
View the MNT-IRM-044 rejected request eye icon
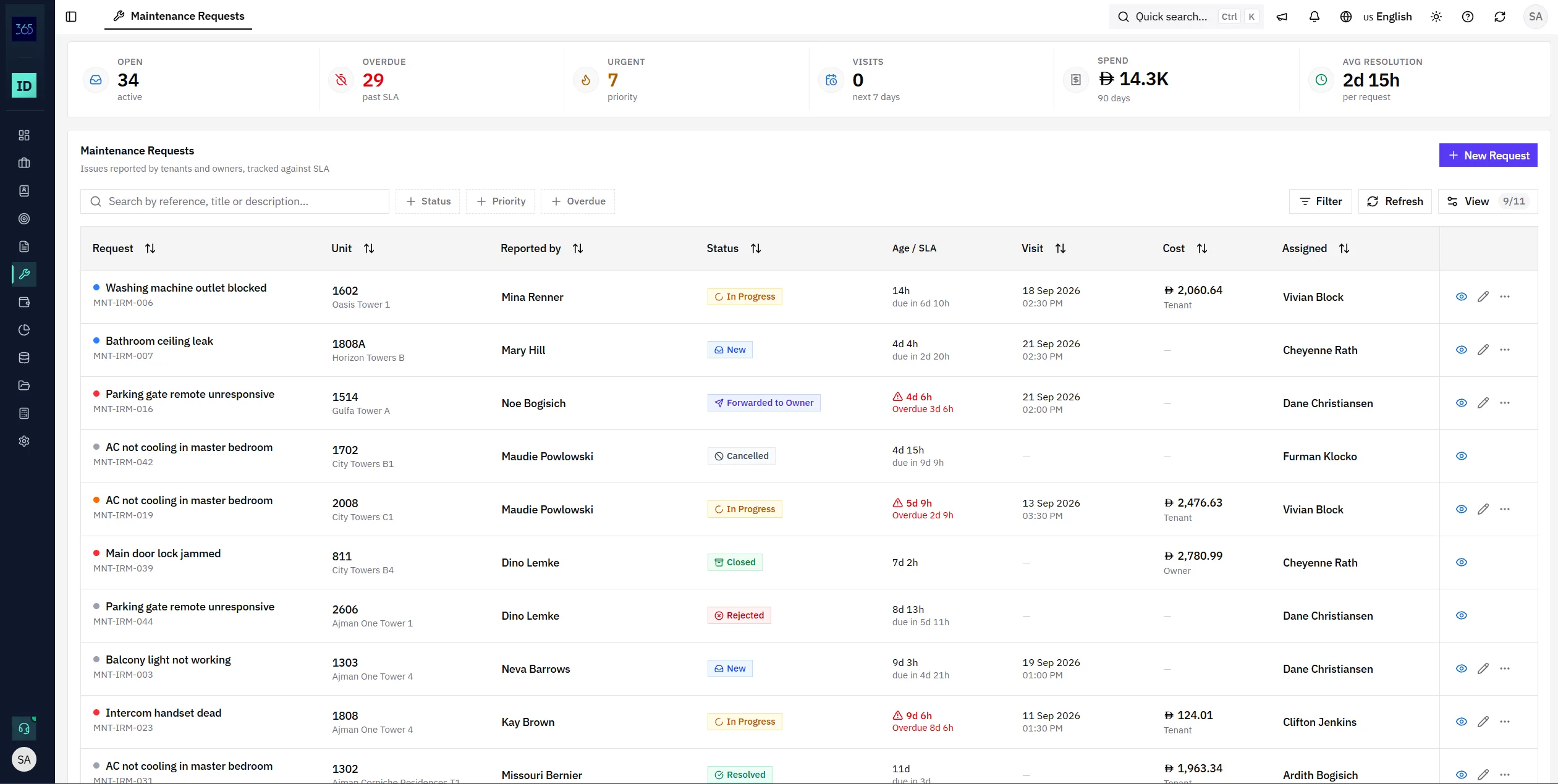(x=1462, y=615)
